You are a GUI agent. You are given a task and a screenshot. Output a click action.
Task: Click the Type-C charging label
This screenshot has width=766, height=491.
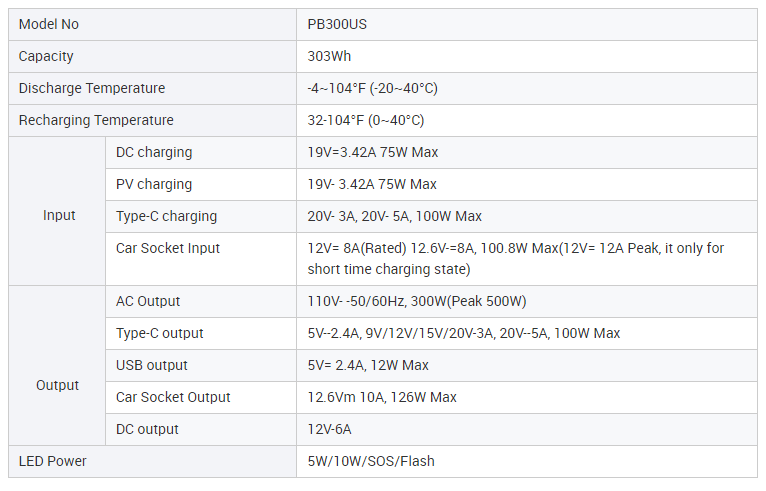pyautogui.click(x=166, y=216)
